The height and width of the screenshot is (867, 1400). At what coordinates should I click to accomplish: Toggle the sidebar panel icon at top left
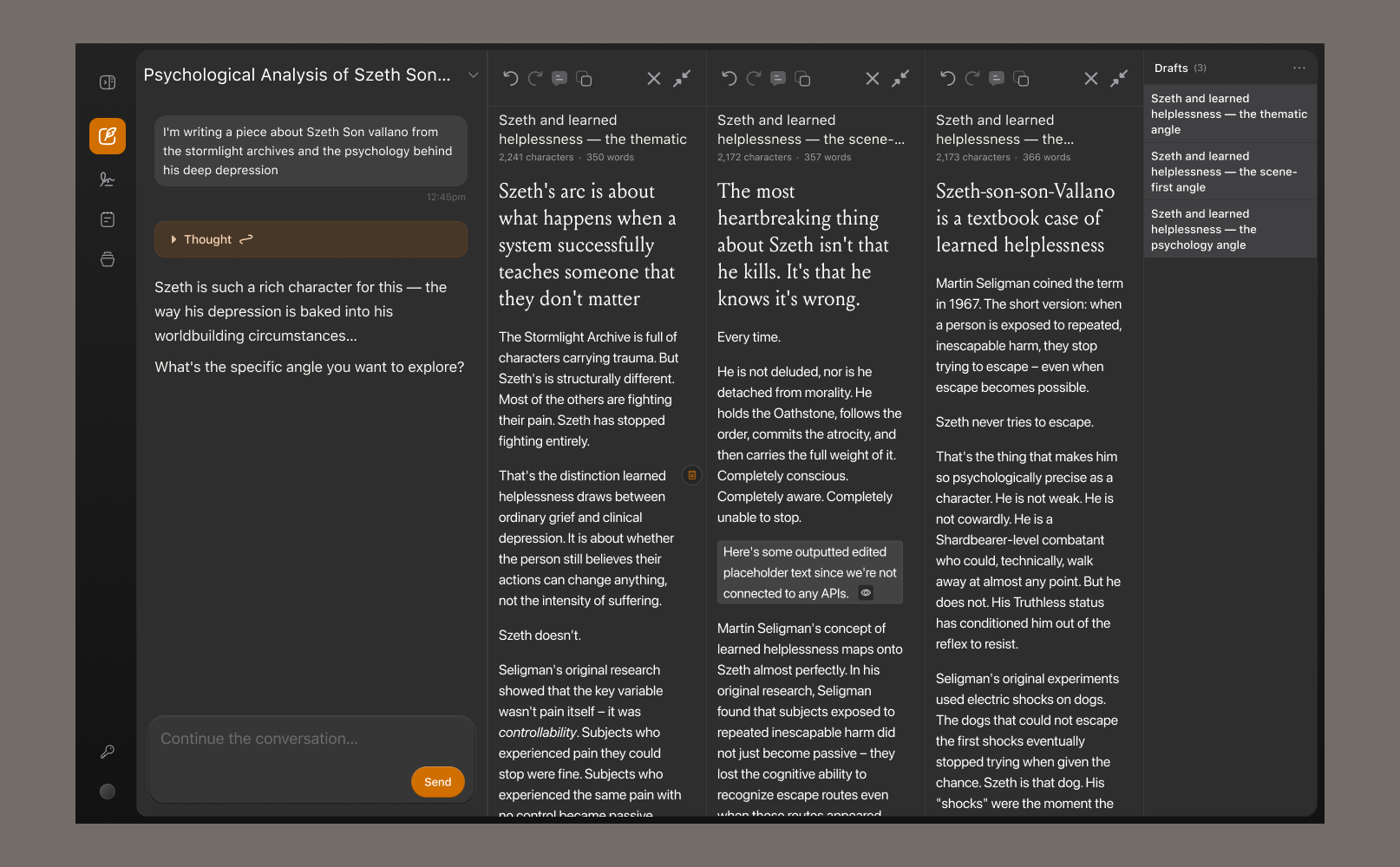click(x=108, y=82)
